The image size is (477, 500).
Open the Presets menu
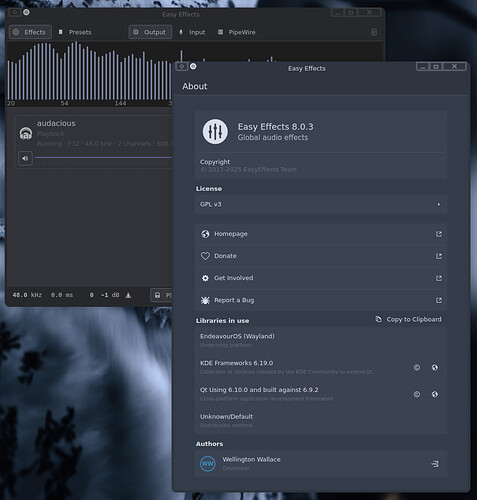[x=75, y=32]
